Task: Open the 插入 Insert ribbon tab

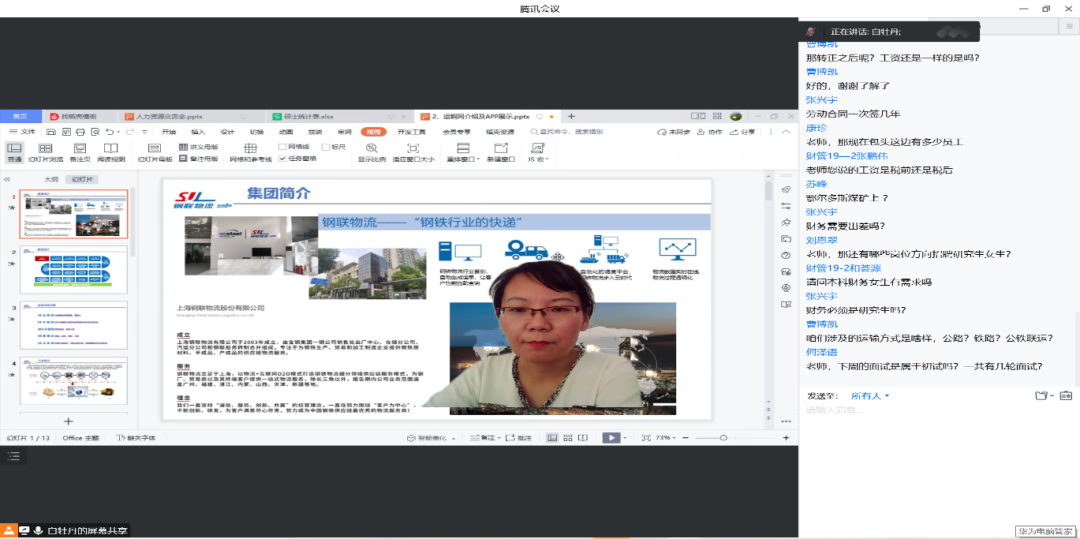Action: 198,132
